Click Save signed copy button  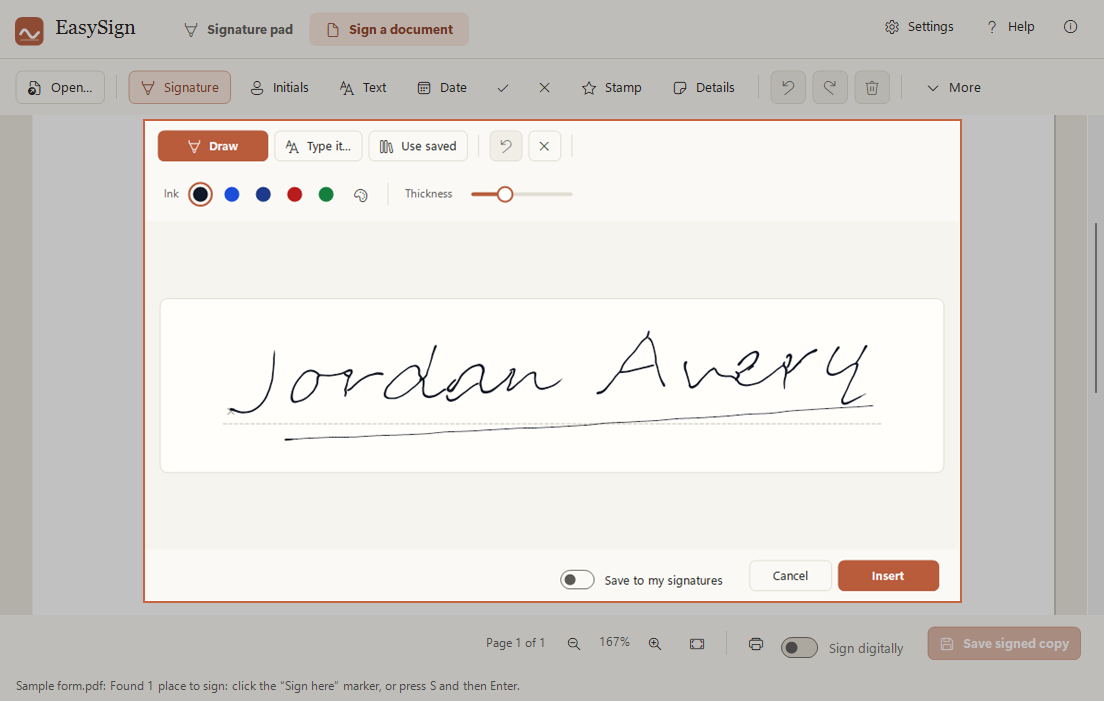[x=1004, y=643]
